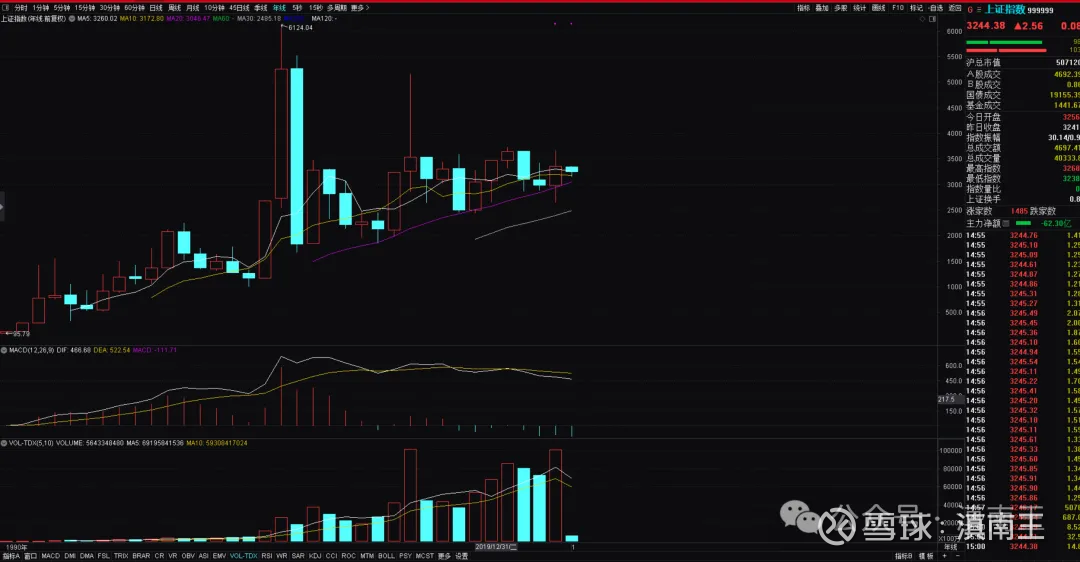
Task: Open the 指标 menu at top right
Action: pos(804,8)
